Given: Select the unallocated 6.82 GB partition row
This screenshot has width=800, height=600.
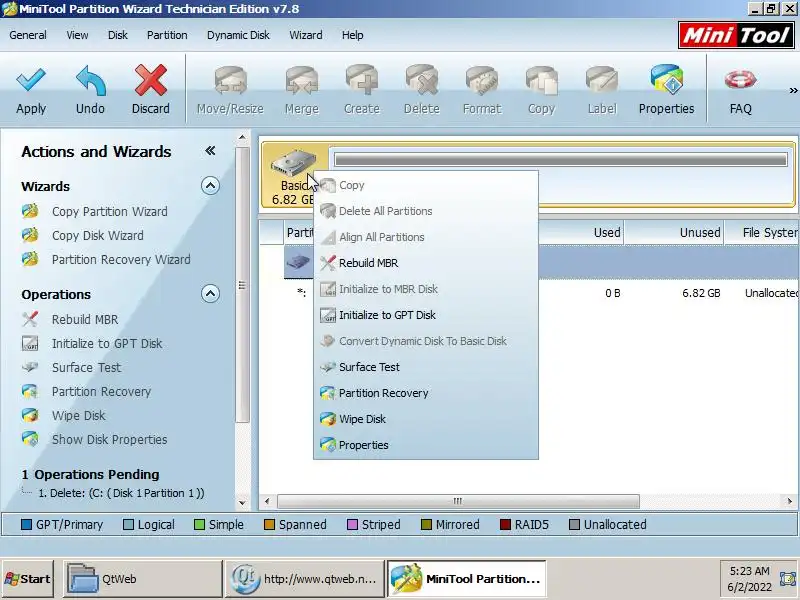Looking at the screenshot, I should click(529, 293).
